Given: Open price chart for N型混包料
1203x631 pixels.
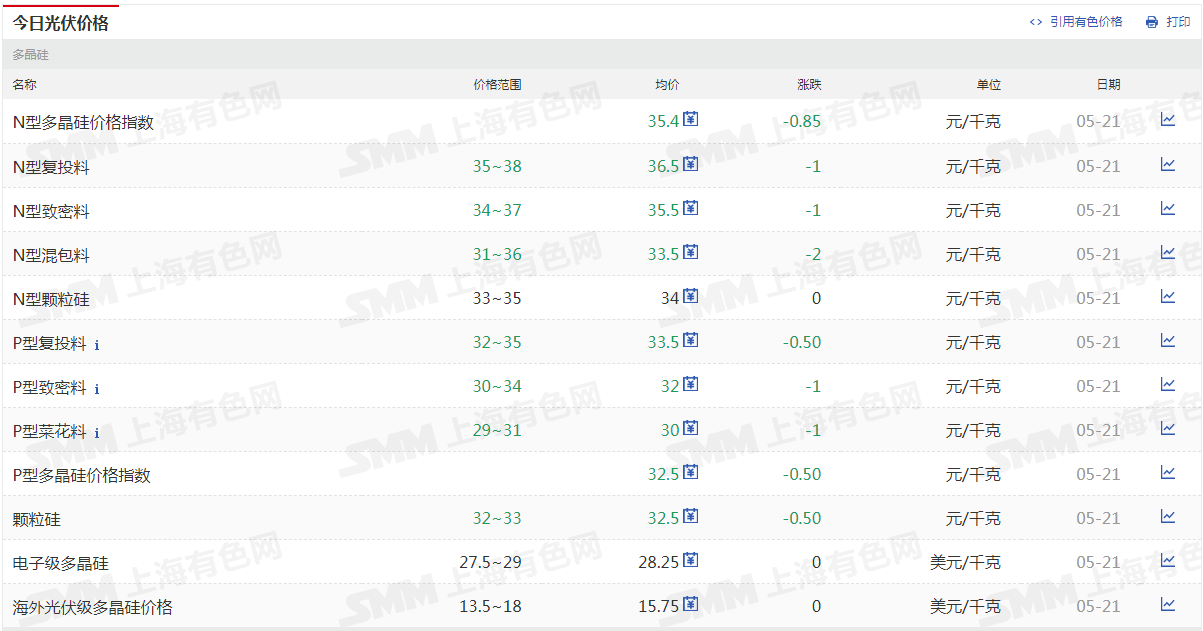Looking at the screenshot, I should point(1168,252).
